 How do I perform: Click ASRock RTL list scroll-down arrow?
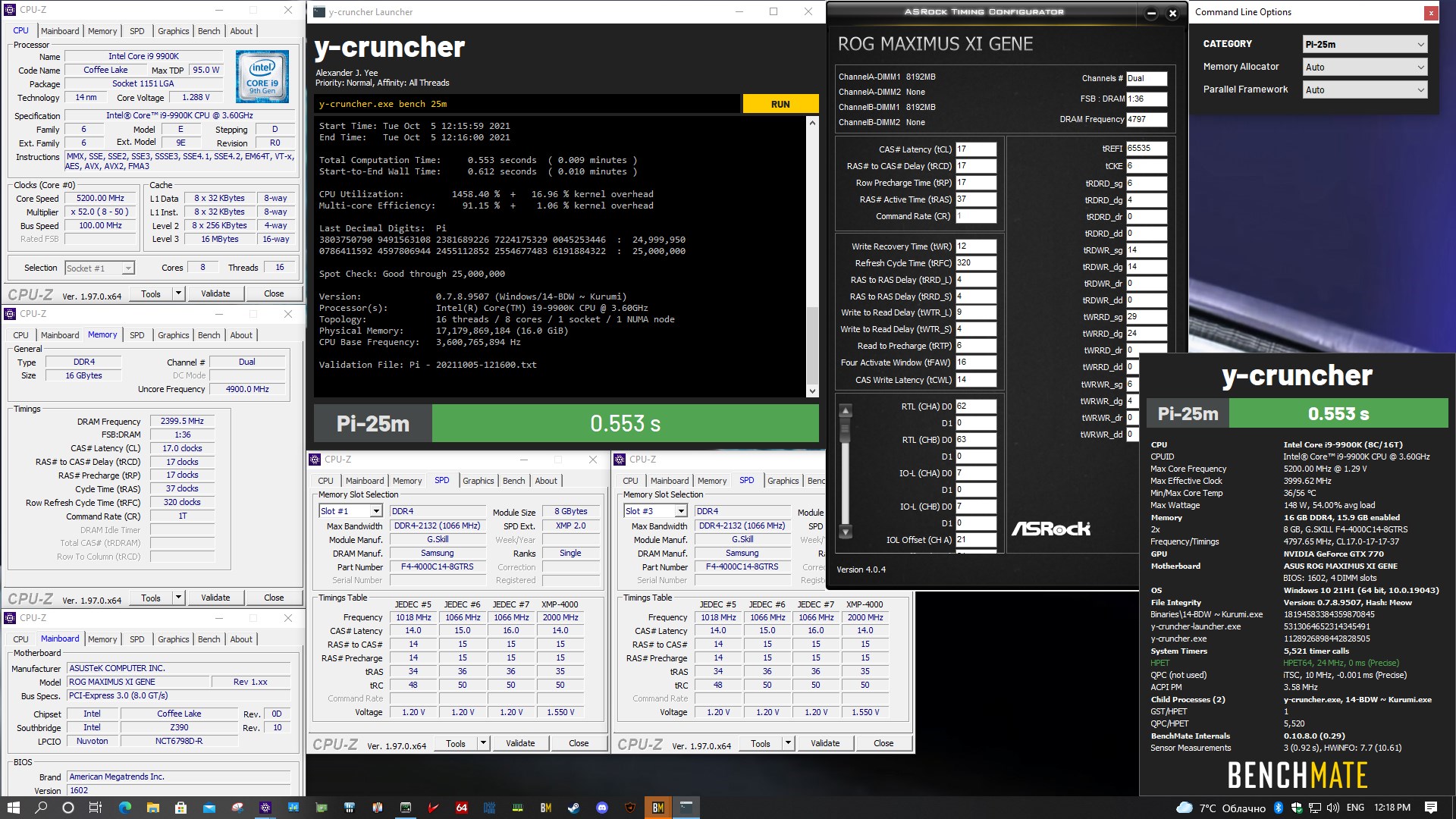point(846,532)
